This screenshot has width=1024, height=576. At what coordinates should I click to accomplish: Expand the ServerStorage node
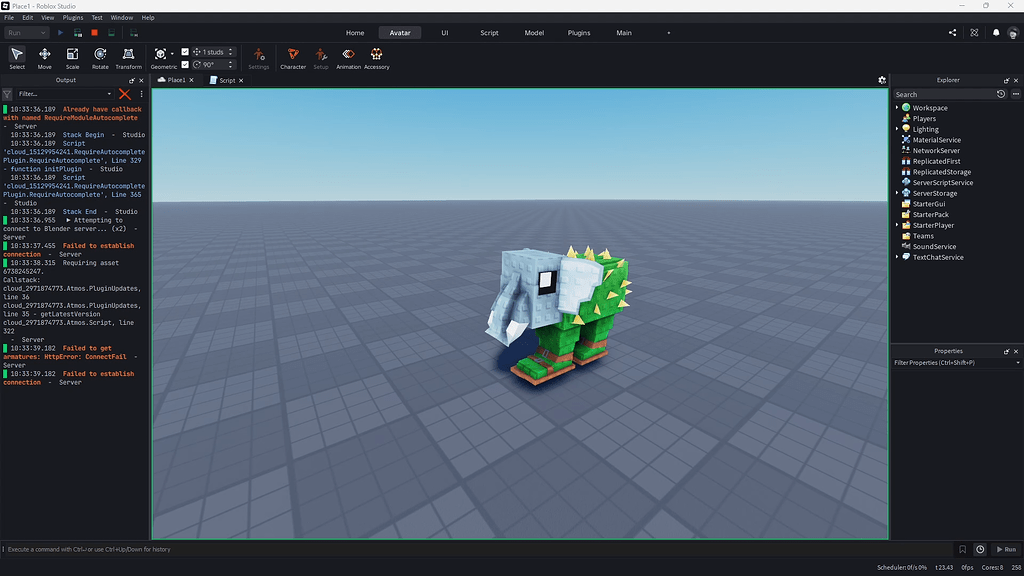tap(897, 193)
